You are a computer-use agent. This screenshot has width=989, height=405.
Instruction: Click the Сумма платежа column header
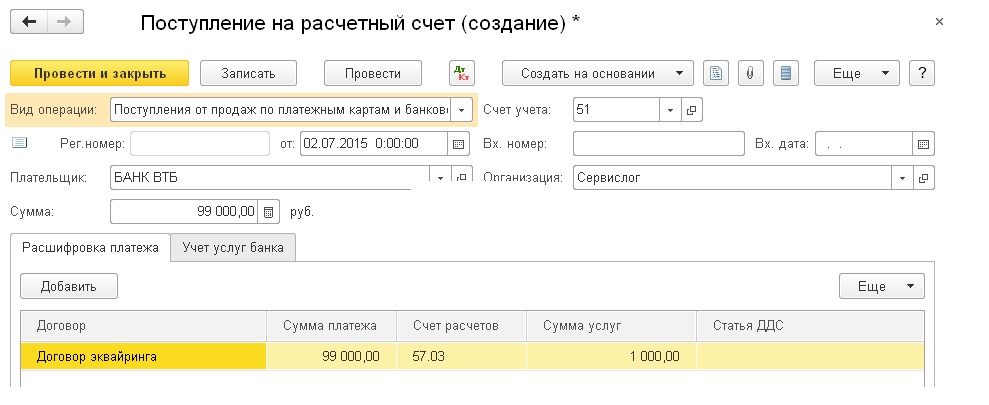[331, 326]
